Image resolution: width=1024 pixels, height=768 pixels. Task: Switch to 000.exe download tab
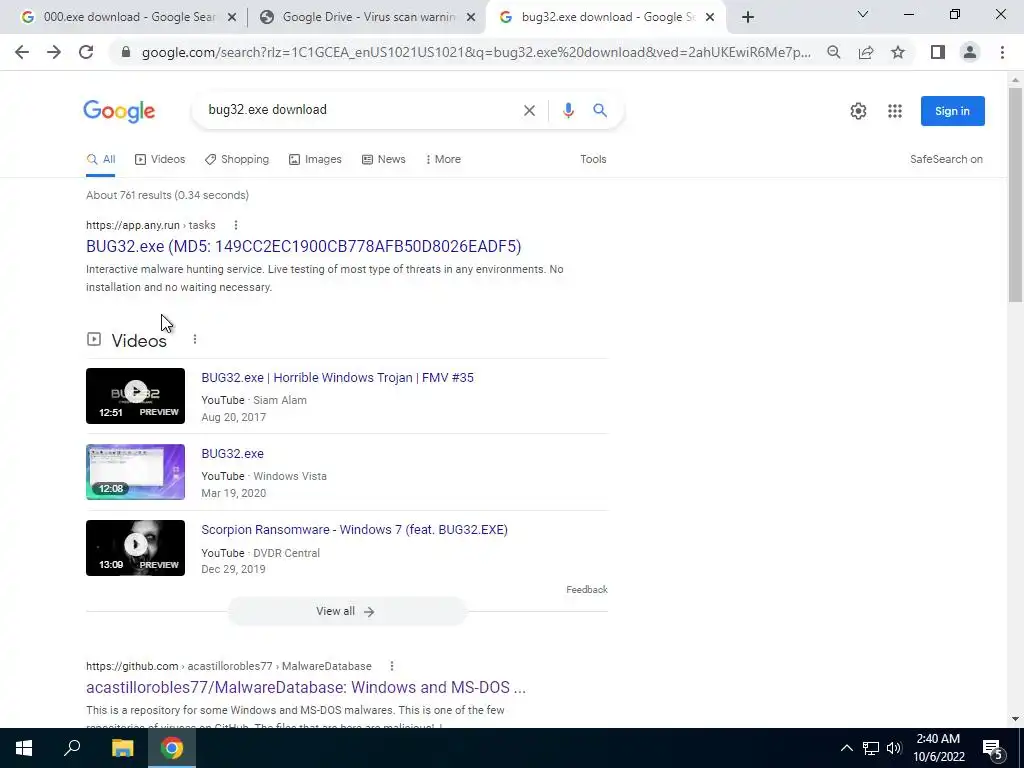point(129,17)
